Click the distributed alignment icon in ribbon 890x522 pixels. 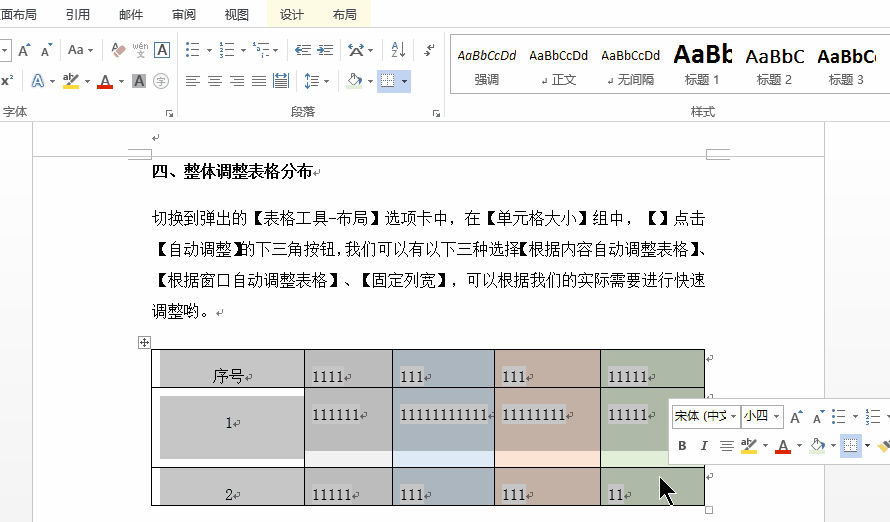point(281,81)
